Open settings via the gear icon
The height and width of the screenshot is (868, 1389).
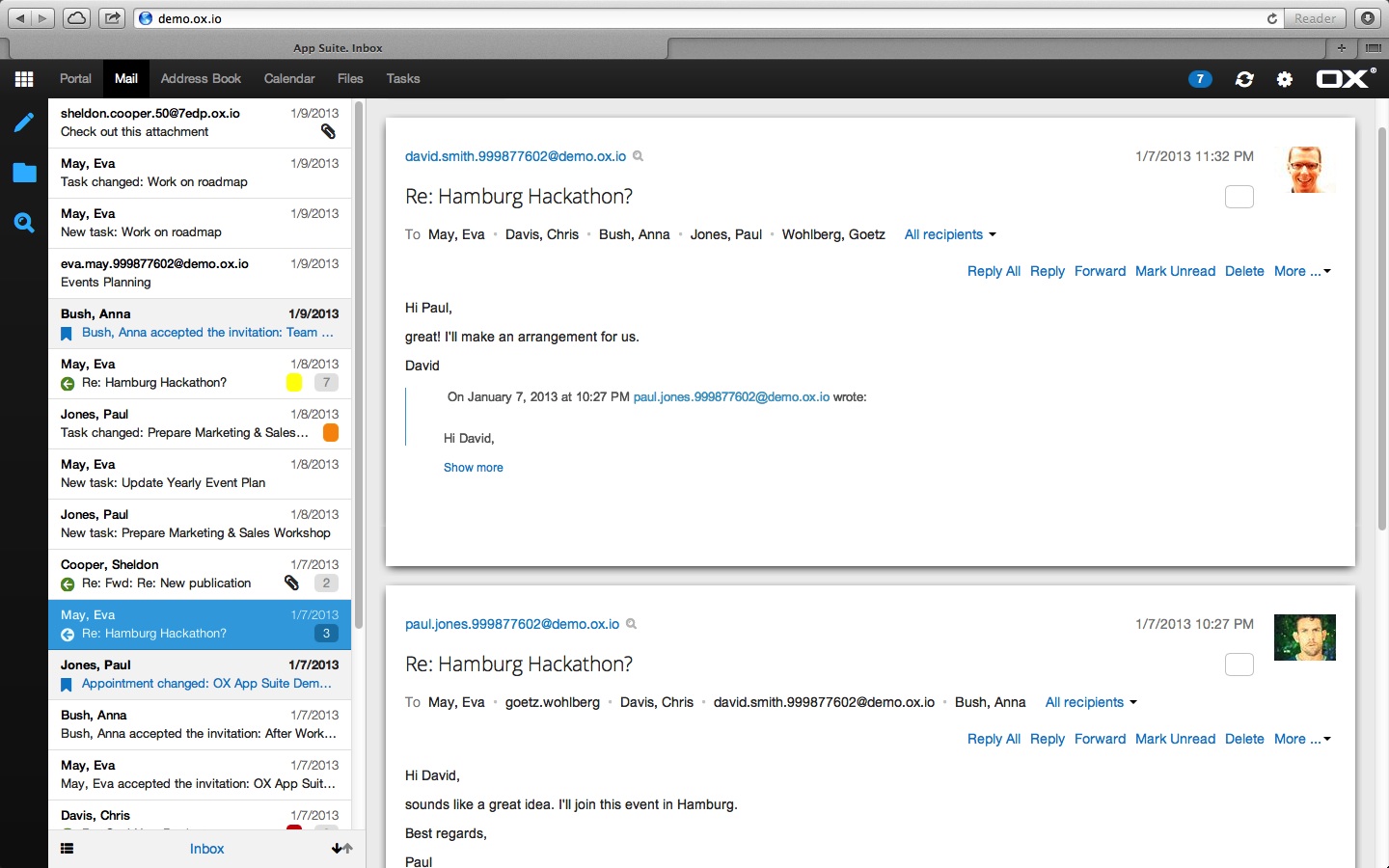point(1285,79)
